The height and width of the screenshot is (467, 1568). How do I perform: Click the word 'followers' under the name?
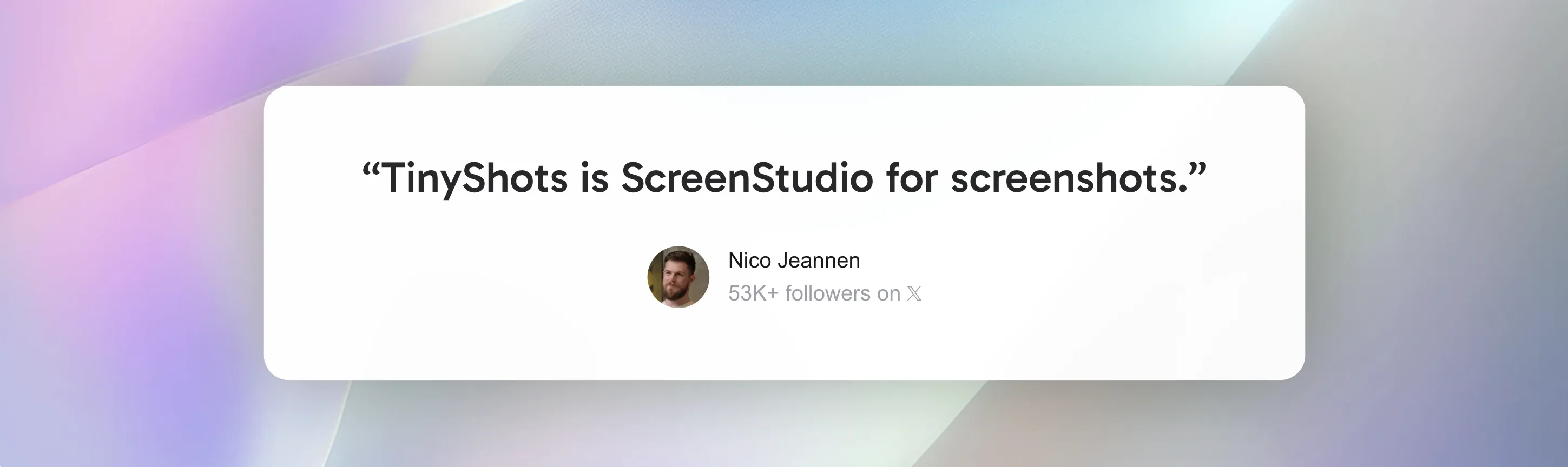828,293
